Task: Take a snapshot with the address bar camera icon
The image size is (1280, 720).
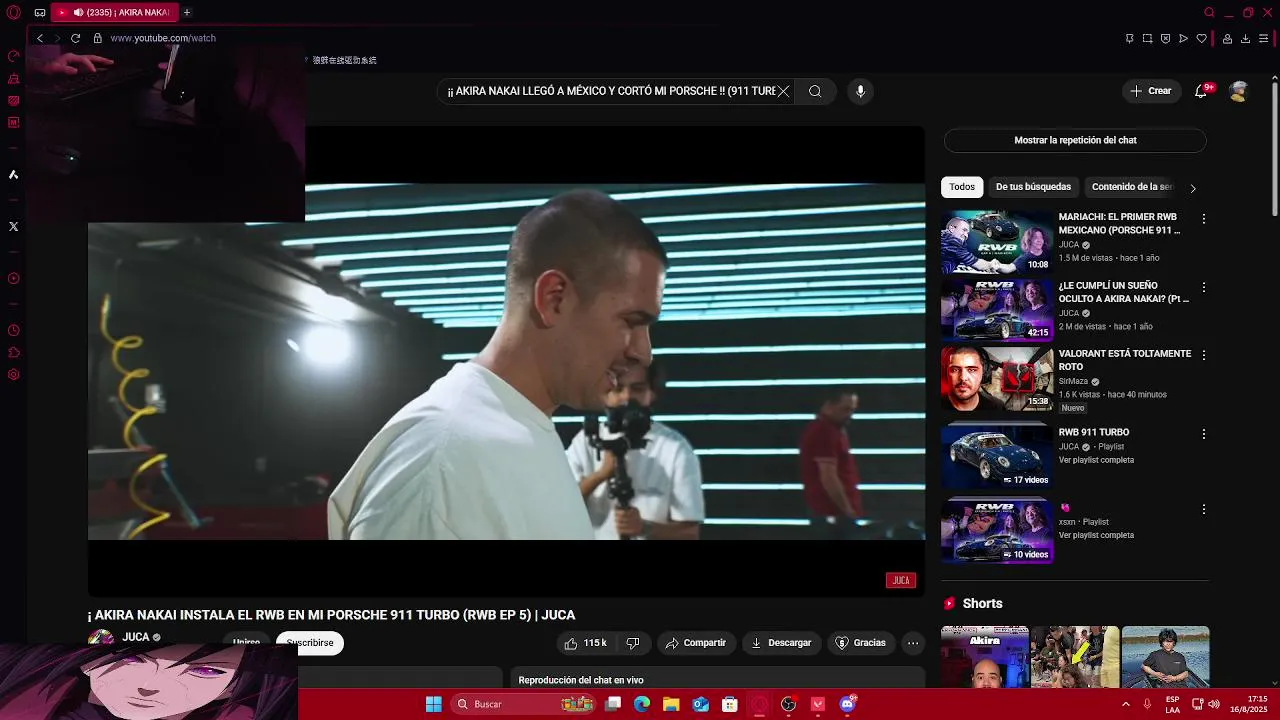Action: pos(1147,38)
